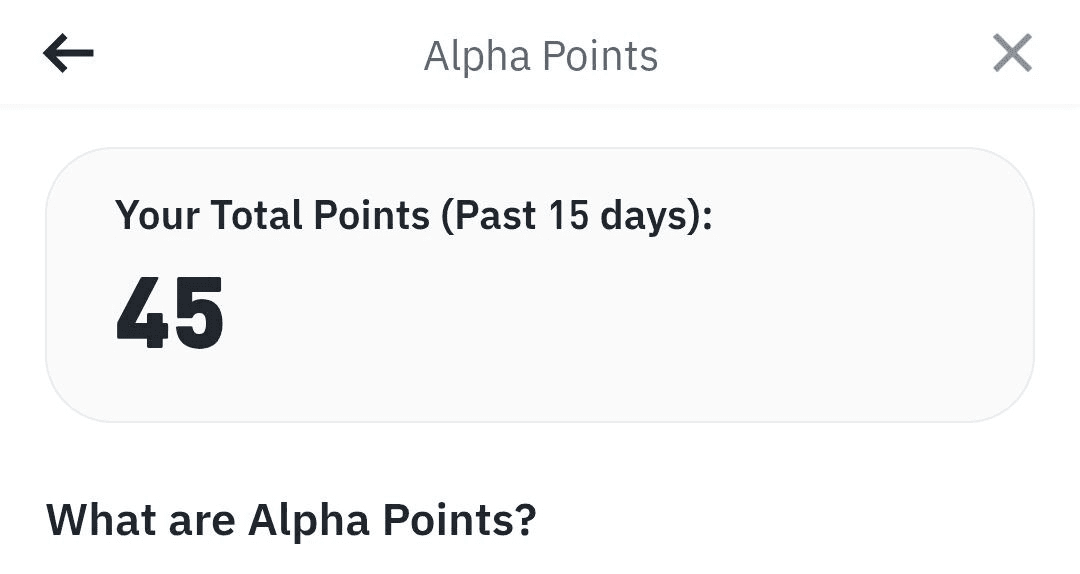
Task: Tap the total points summary card
Action: pyautogui.click(x=540, y=285)
